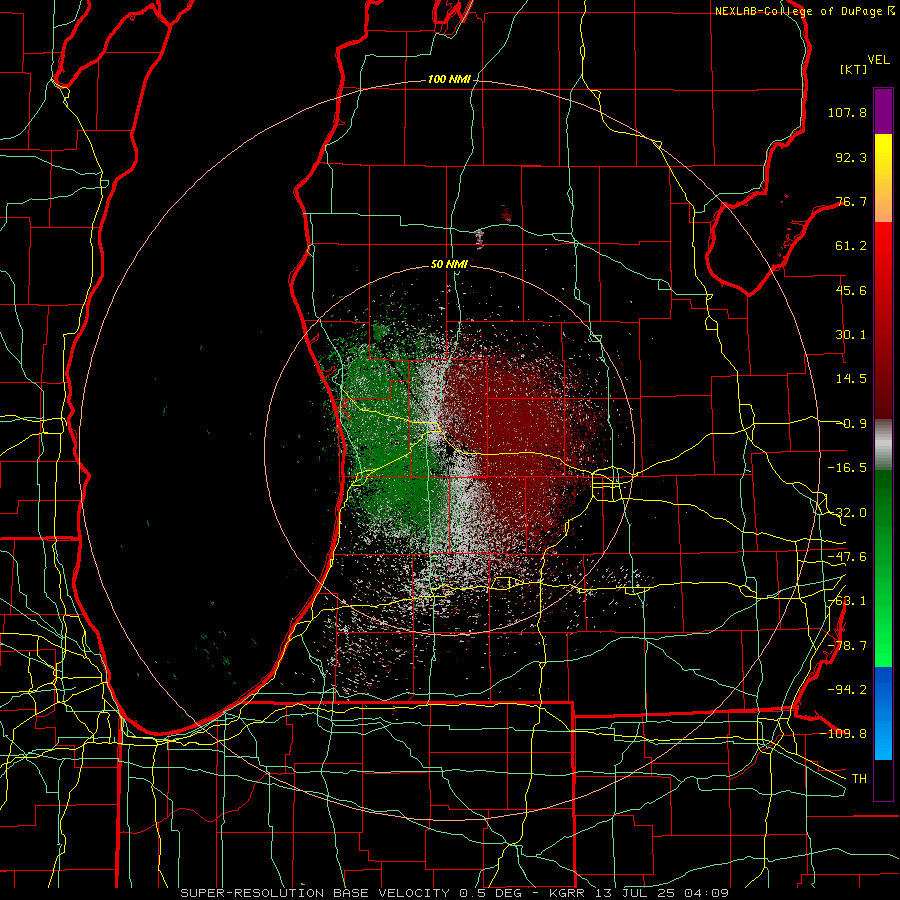Click the blue band of the color scale

coord(883,713)
